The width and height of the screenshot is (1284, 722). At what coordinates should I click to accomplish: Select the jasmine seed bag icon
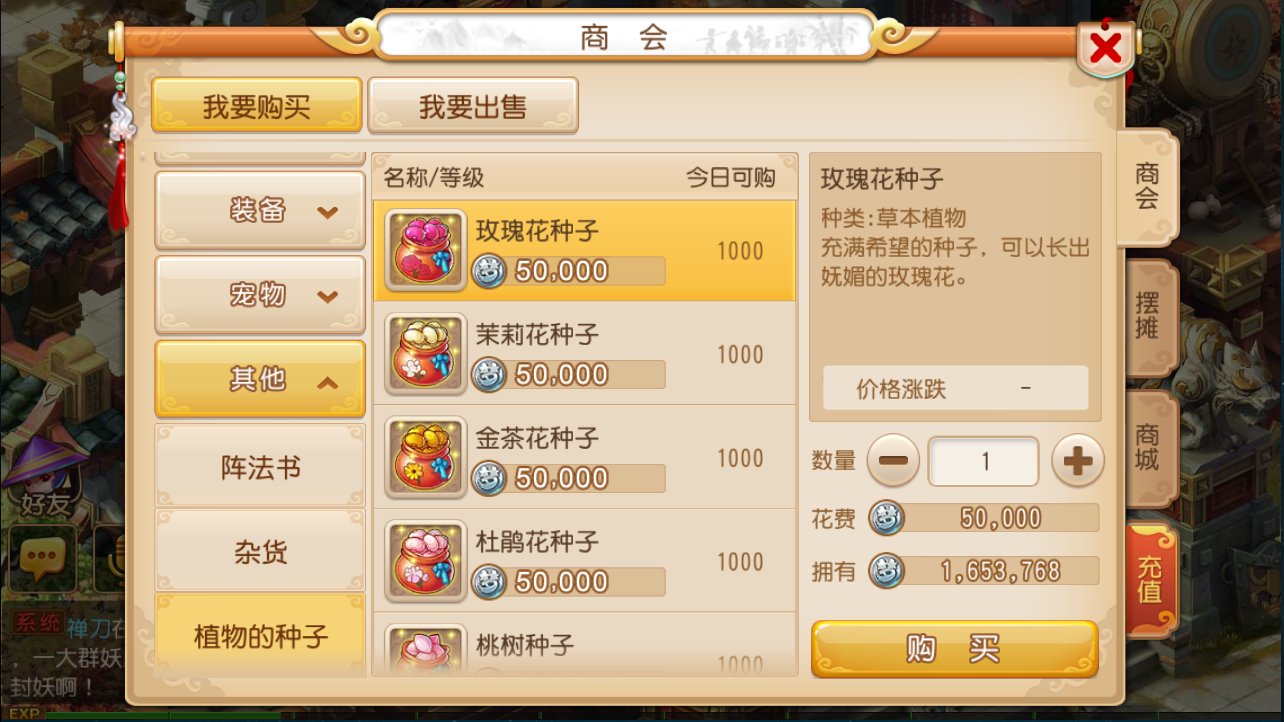coord(425,354)
